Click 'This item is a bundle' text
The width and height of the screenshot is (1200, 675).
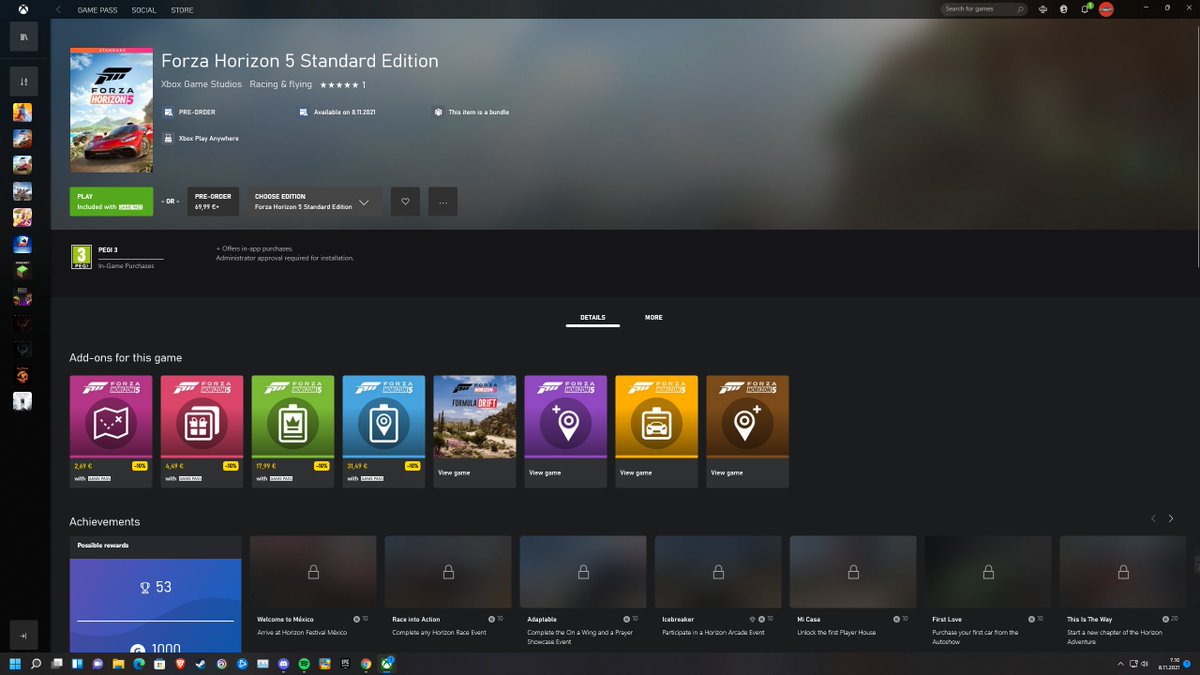(x=479, y=112)
